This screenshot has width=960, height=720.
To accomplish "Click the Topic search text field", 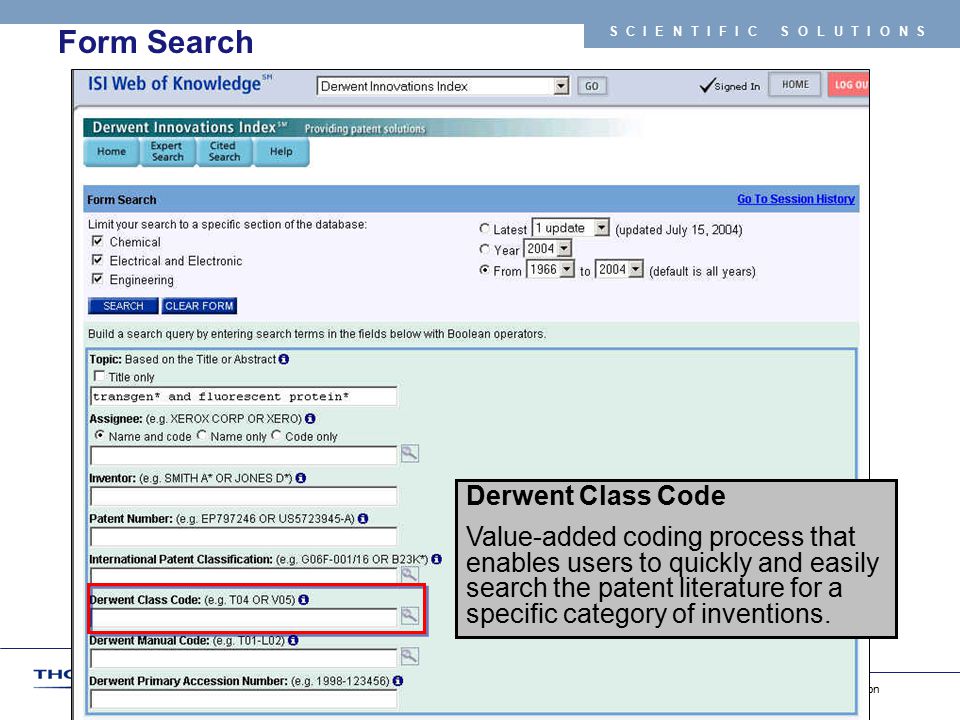I will click(244, 396).
